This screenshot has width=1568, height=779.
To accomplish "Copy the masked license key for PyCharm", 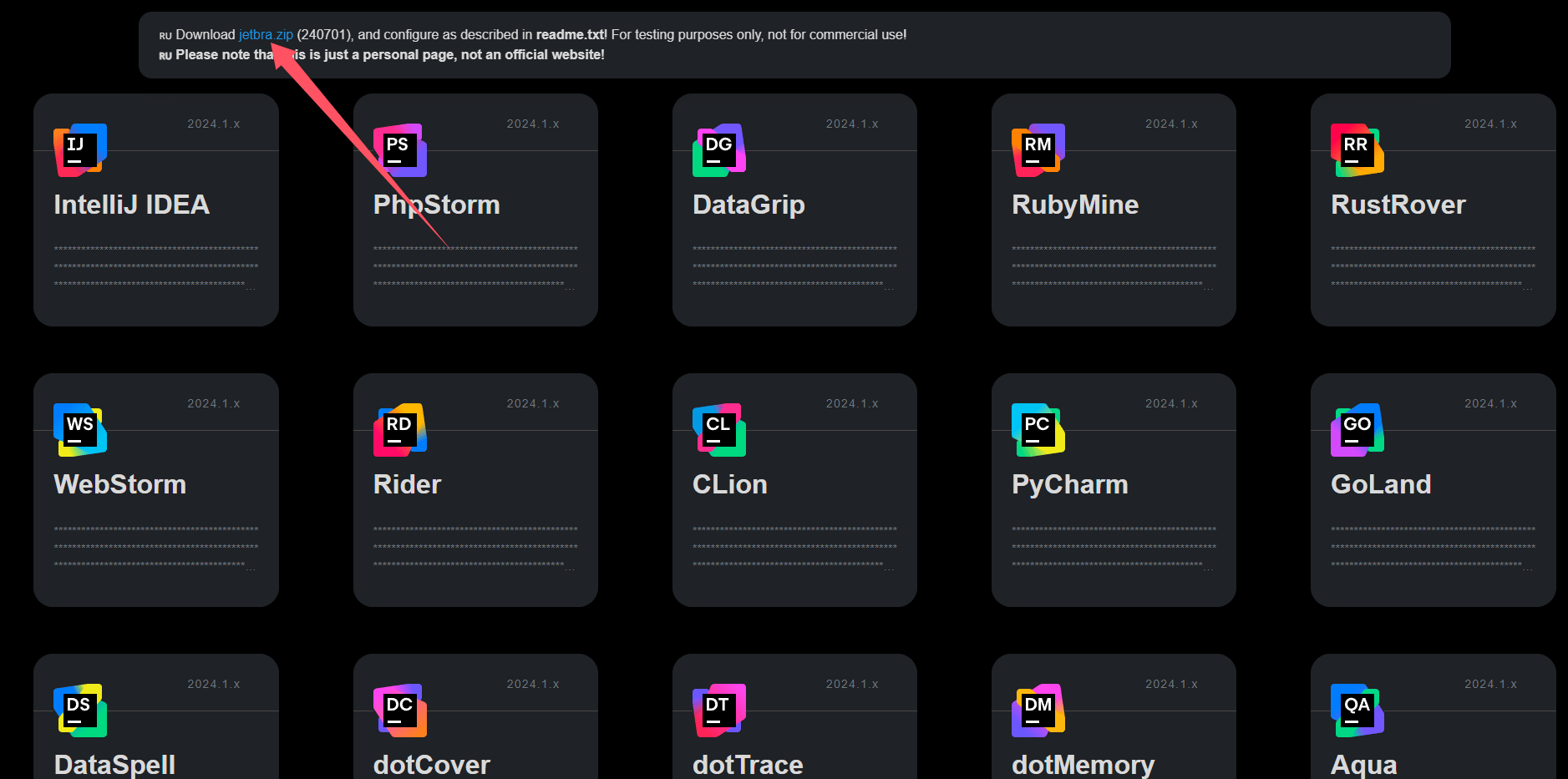I will click(x=1114, y=547).
